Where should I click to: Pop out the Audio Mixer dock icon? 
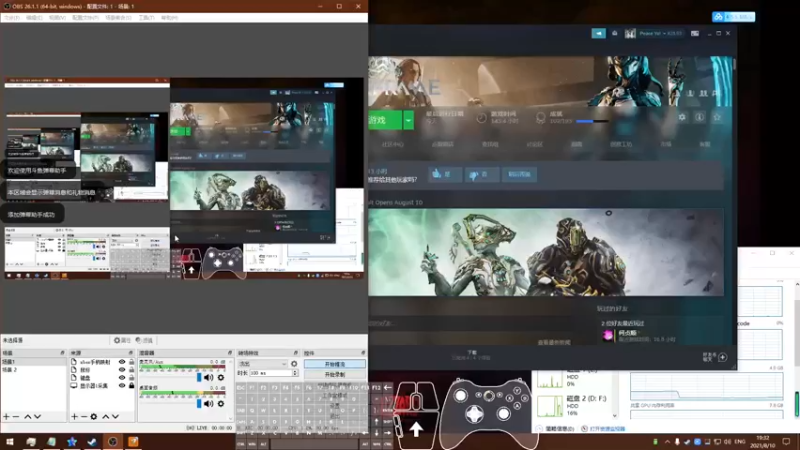tap(230, 353)
